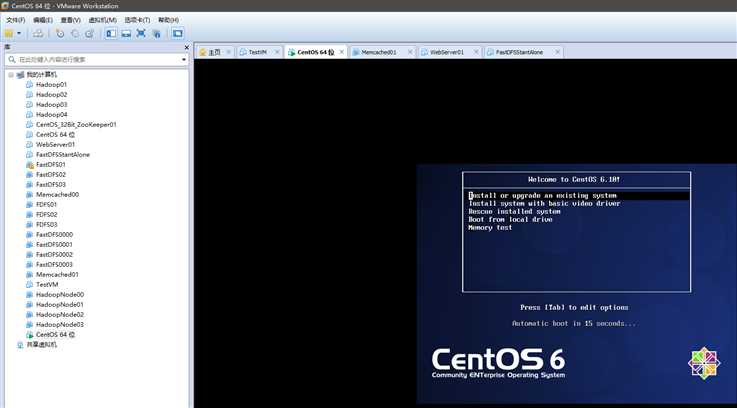Select FDFS02 in the library tree
Screen dimensions: 737x408
[x=47, y=215]
